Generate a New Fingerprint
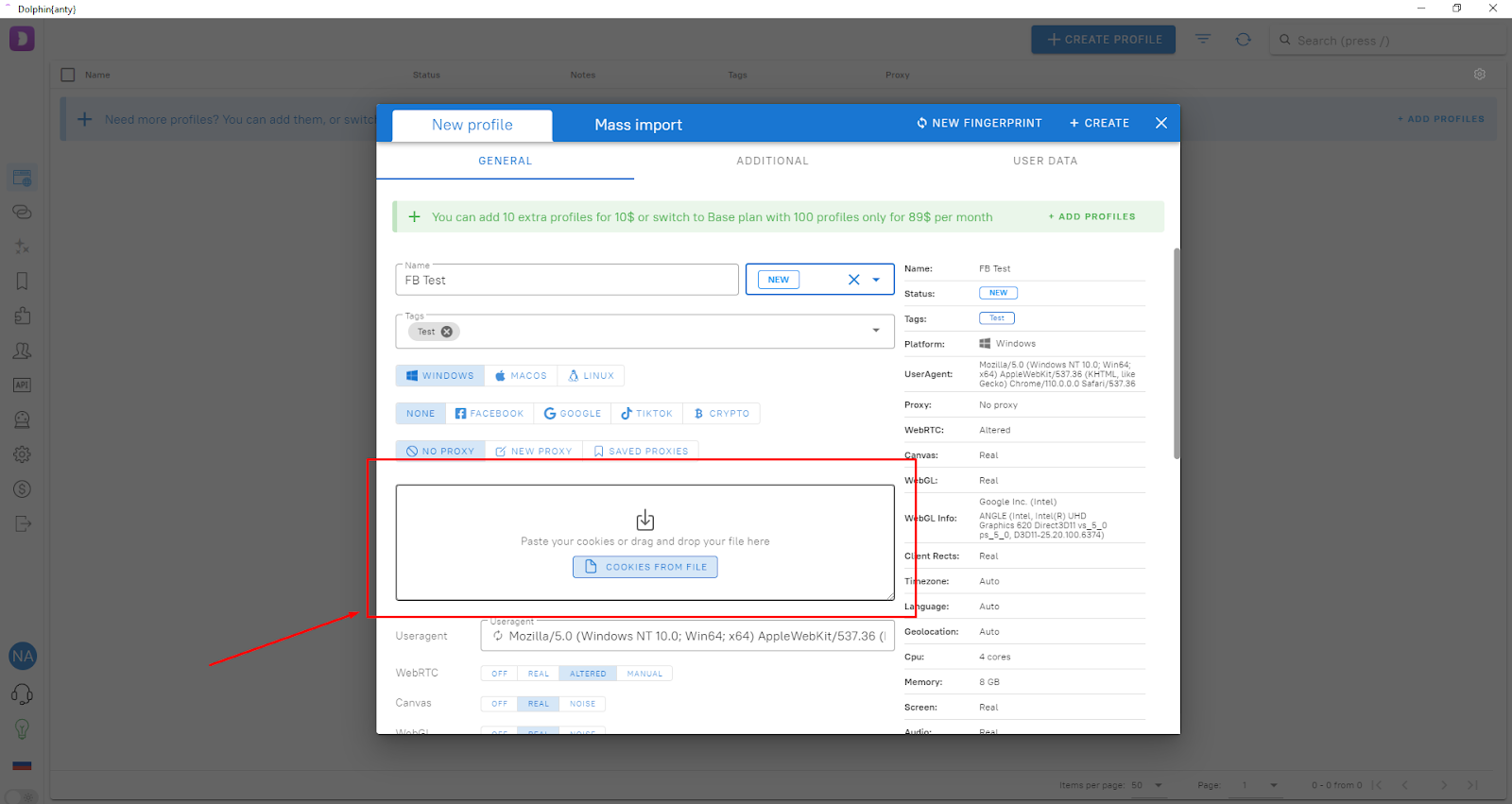 pyautogui.click(x=979, y=123)
